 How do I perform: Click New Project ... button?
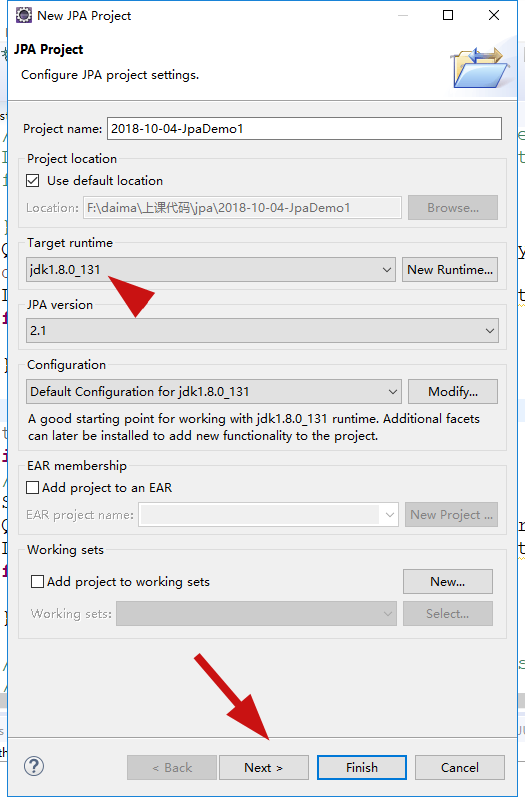pyautogui.click(x=451, y=514)
